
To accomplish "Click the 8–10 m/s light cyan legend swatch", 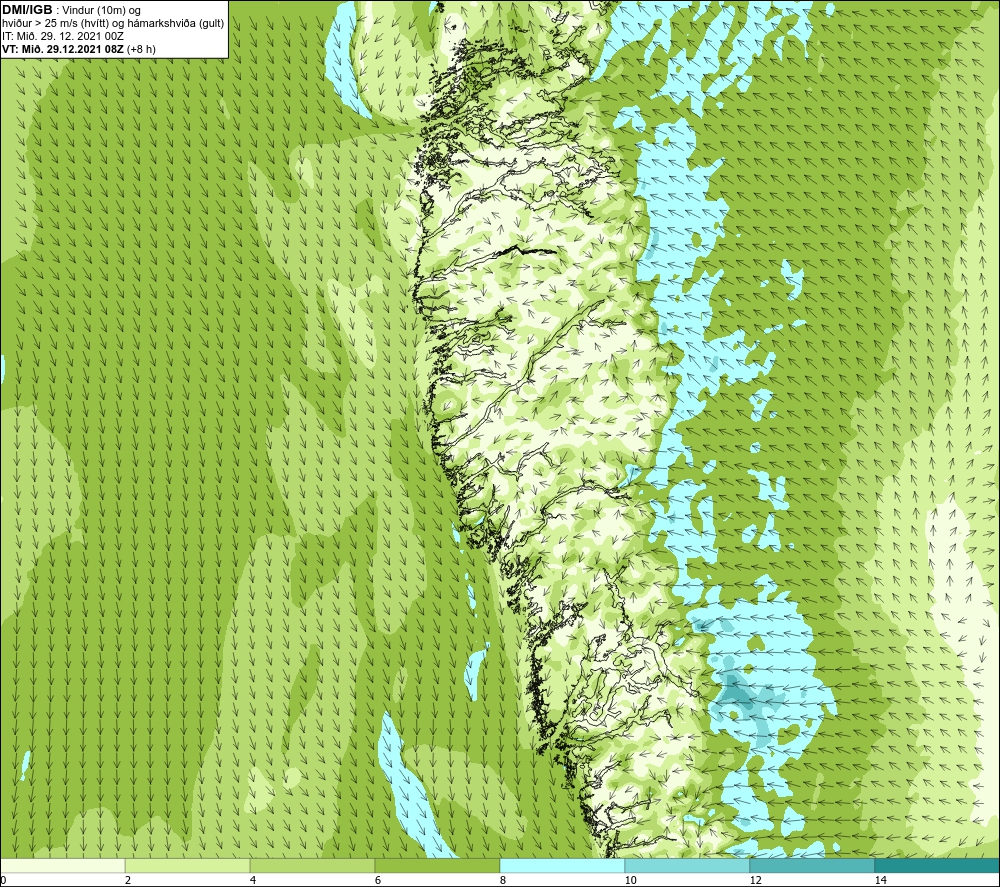I will [562, 865].
